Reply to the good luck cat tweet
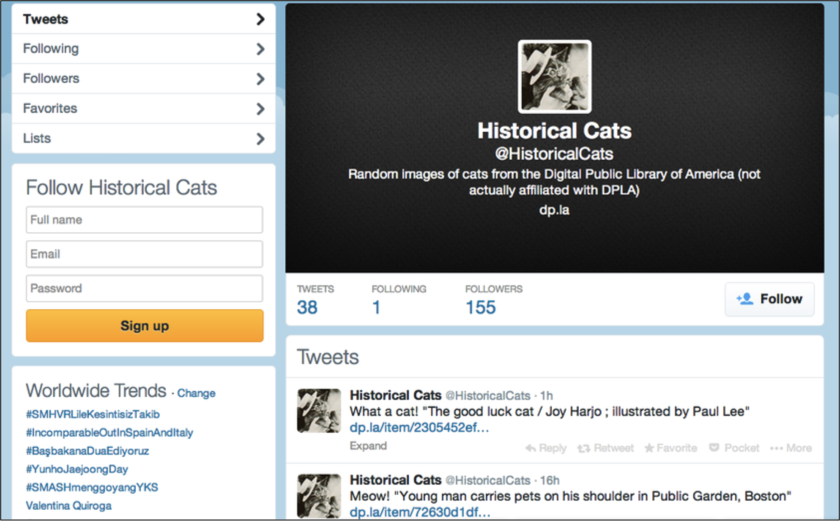840x521 pixels. [x=546, y=448]
